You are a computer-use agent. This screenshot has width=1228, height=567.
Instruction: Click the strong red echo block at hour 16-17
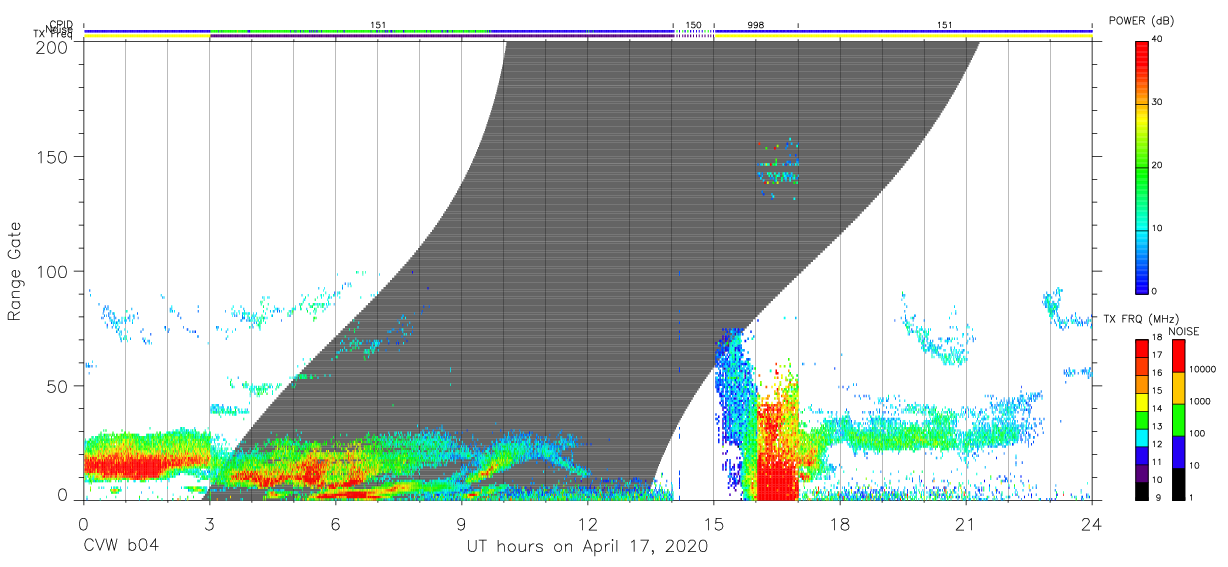point(777,450)
